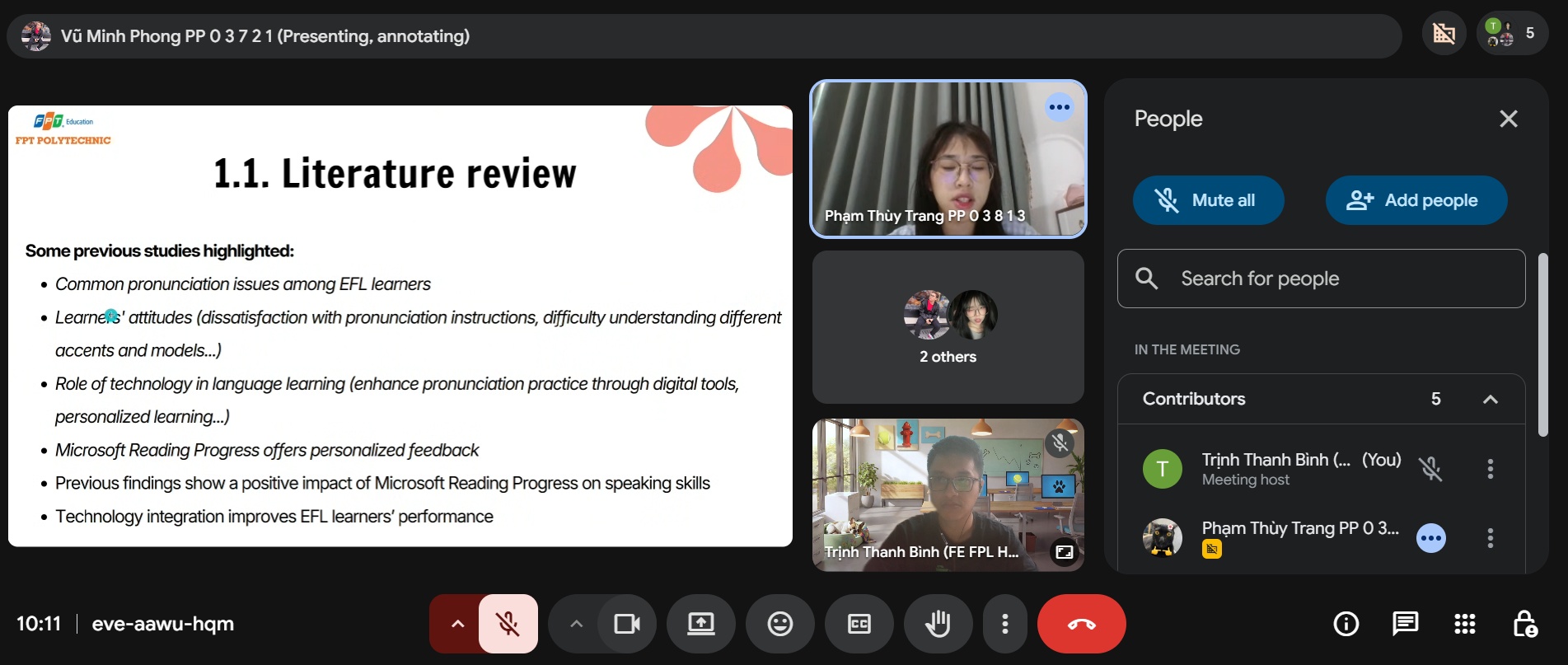Raise hand with the hand icon
Viewport: 1568px width, 665px height.
tap(938, 624)
